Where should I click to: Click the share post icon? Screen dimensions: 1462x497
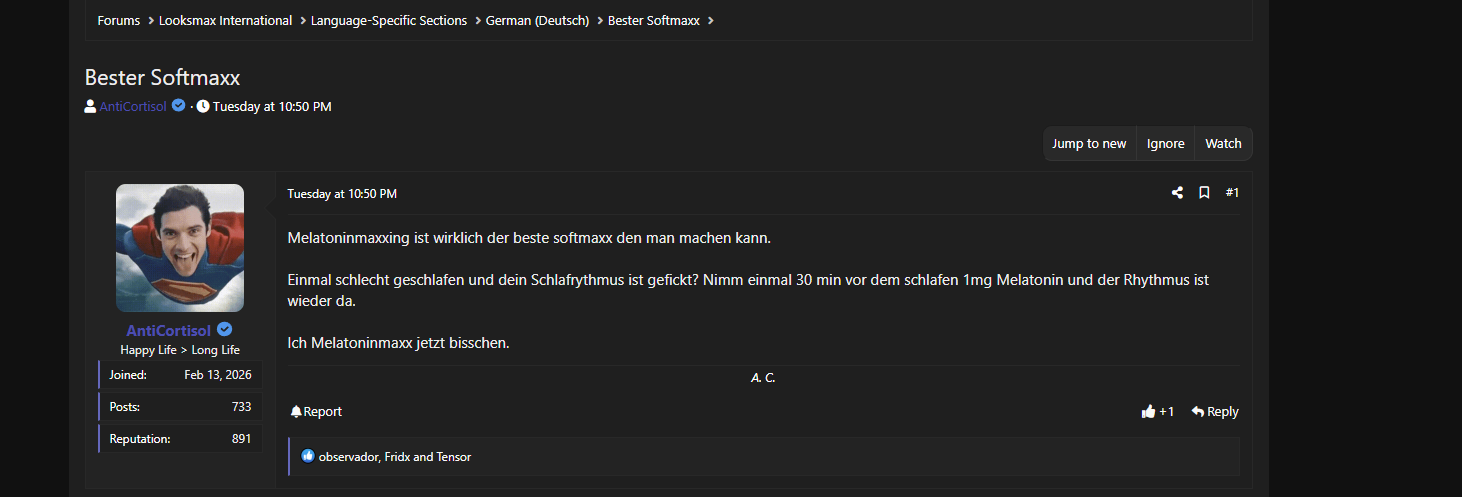click(1177, 193)
